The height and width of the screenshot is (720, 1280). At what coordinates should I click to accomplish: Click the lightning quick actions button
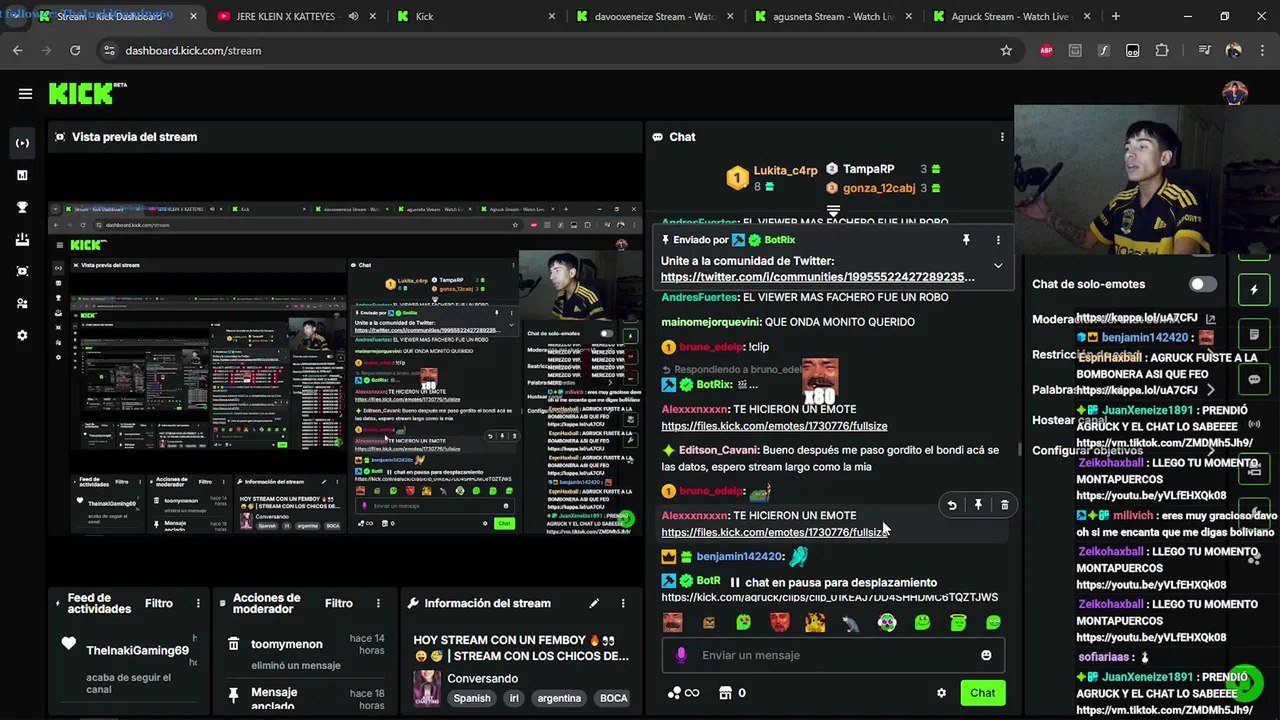pos(1254,290)
